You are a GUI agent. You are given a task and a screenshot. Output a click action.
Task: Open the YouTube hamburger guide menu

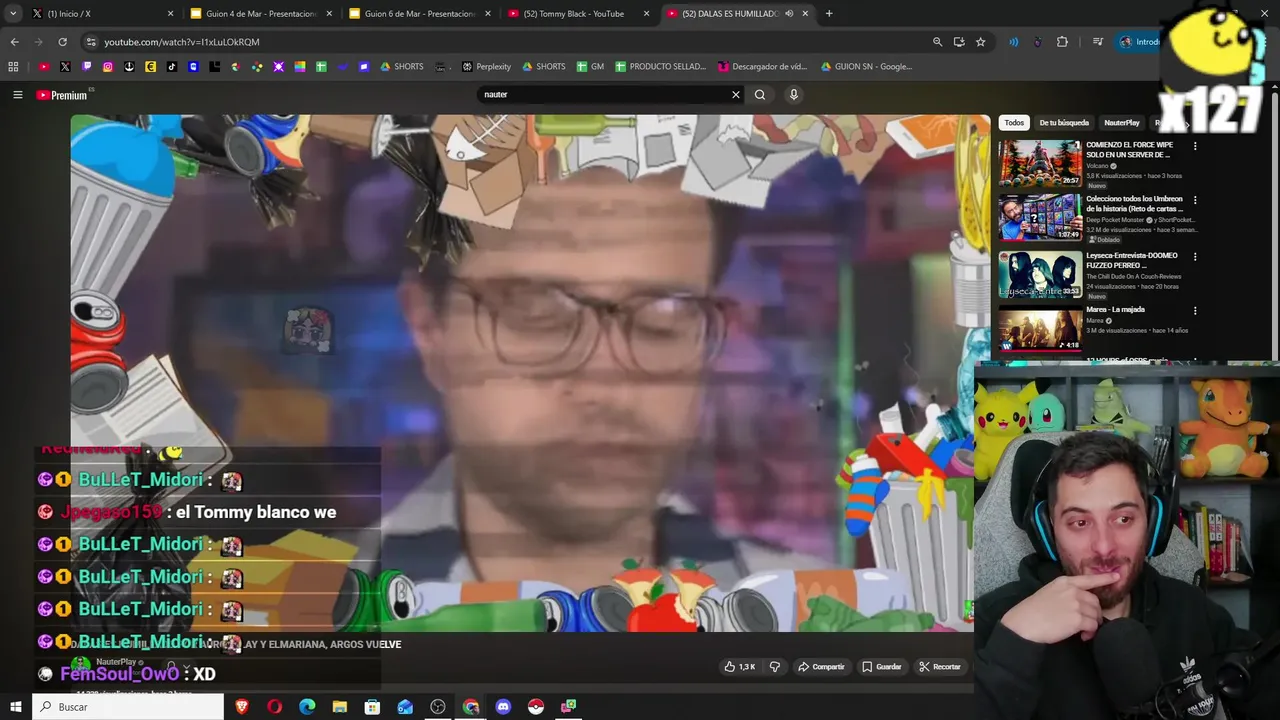(17, 95)
